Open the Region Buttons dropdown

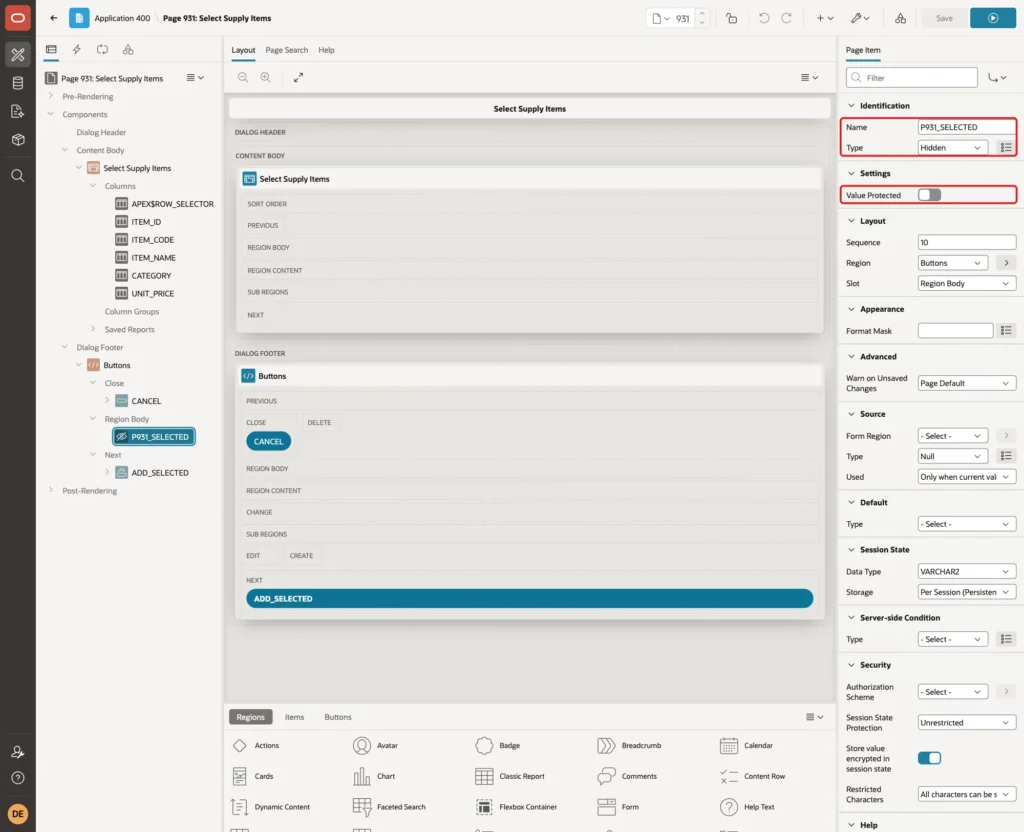pos(952,263)
